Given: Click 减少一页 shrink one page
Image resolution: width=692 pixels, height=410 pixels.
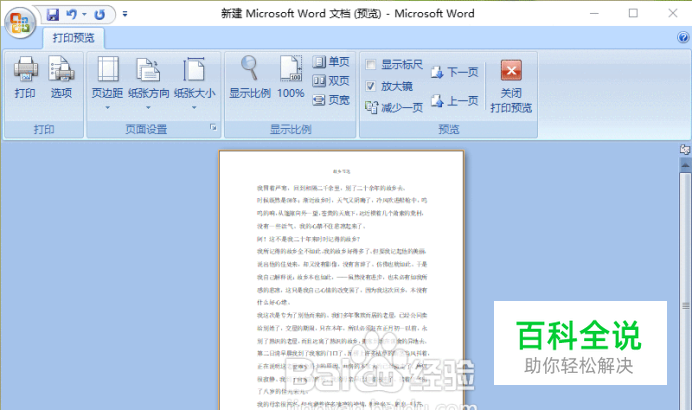Looking at the screenshot, I should 394,107.
